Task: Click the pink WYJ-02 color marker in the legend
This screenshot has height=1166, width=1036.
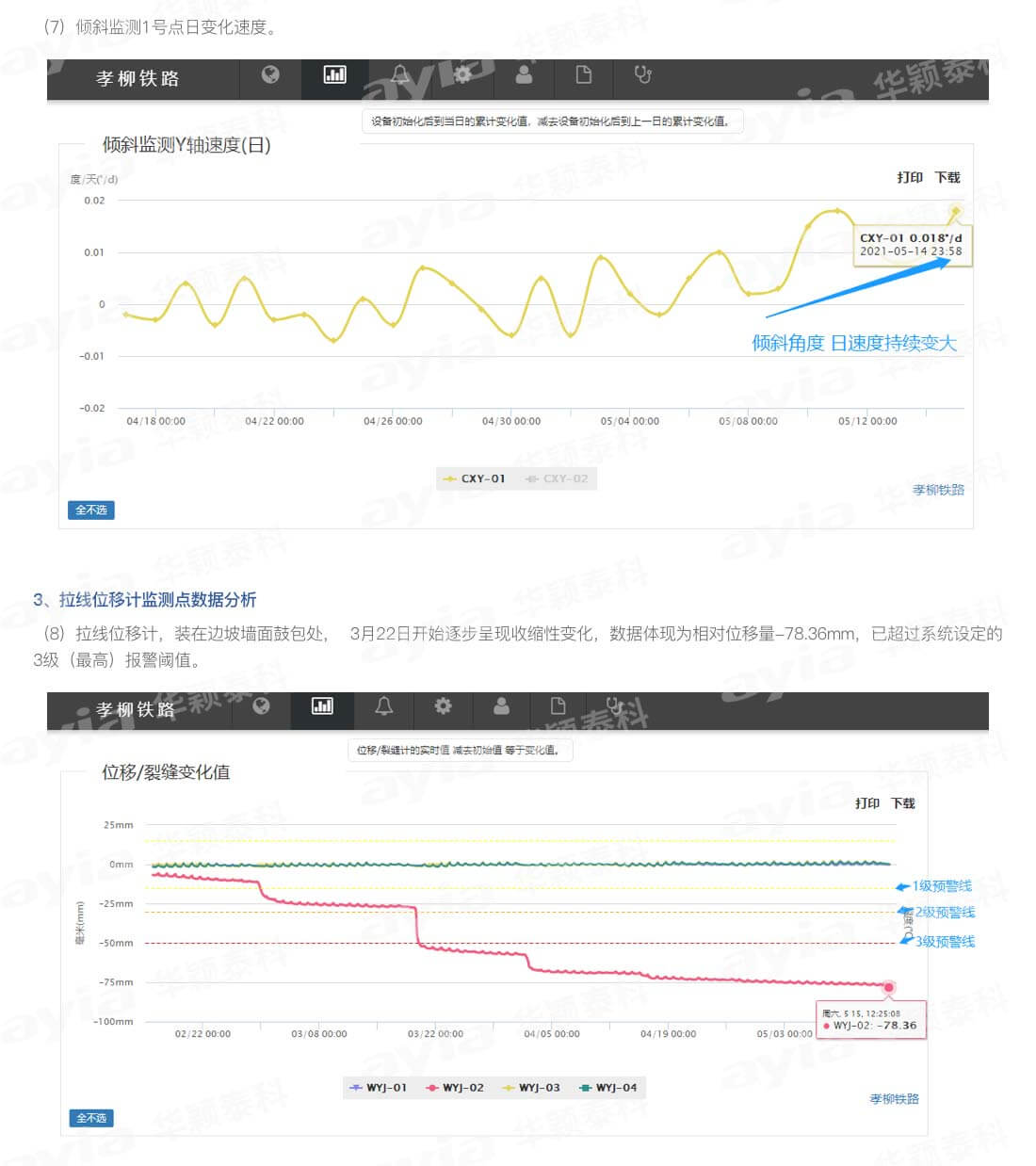Action: [430, 1087]
